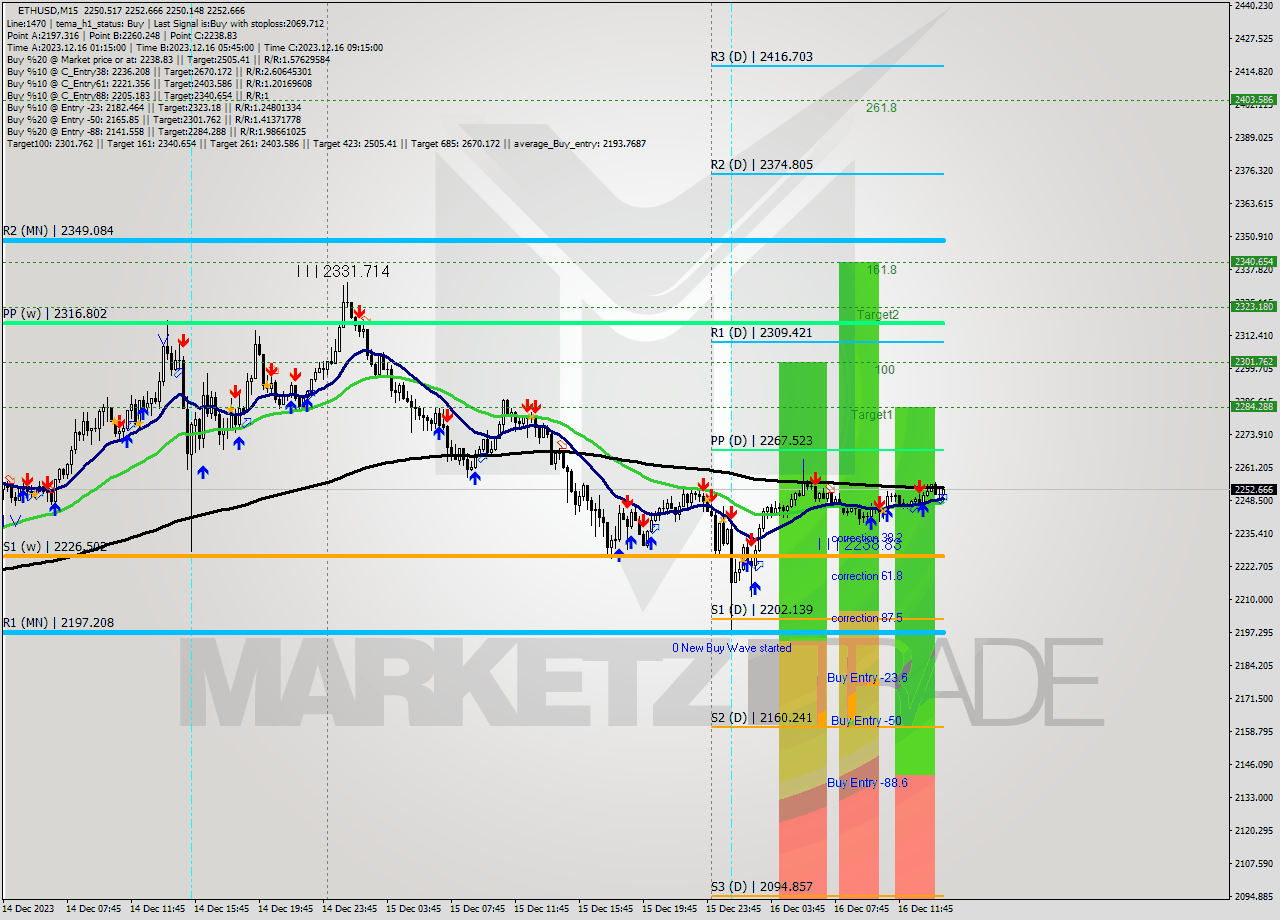Click the R1 (D) 2309.421 pivot label
1280x920 pixels.
point(762,332)
